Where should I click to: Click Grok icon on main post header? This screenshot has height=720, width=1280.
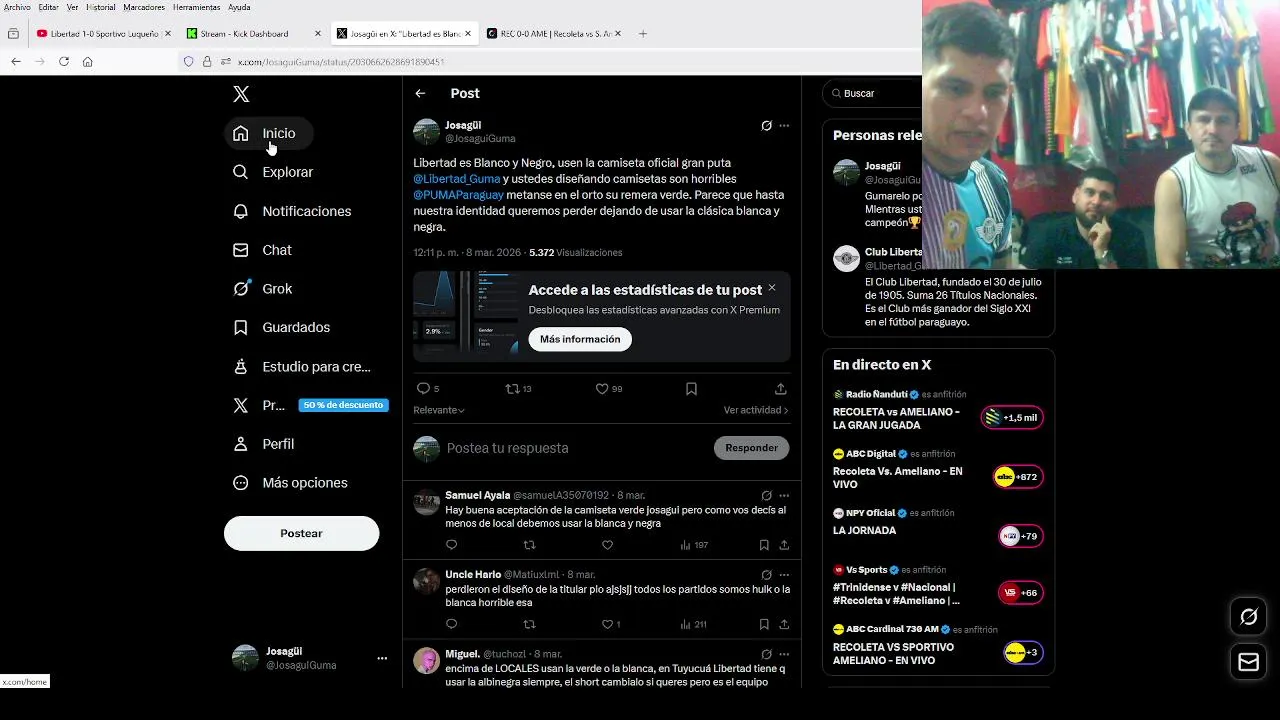[x=766, y=126]
